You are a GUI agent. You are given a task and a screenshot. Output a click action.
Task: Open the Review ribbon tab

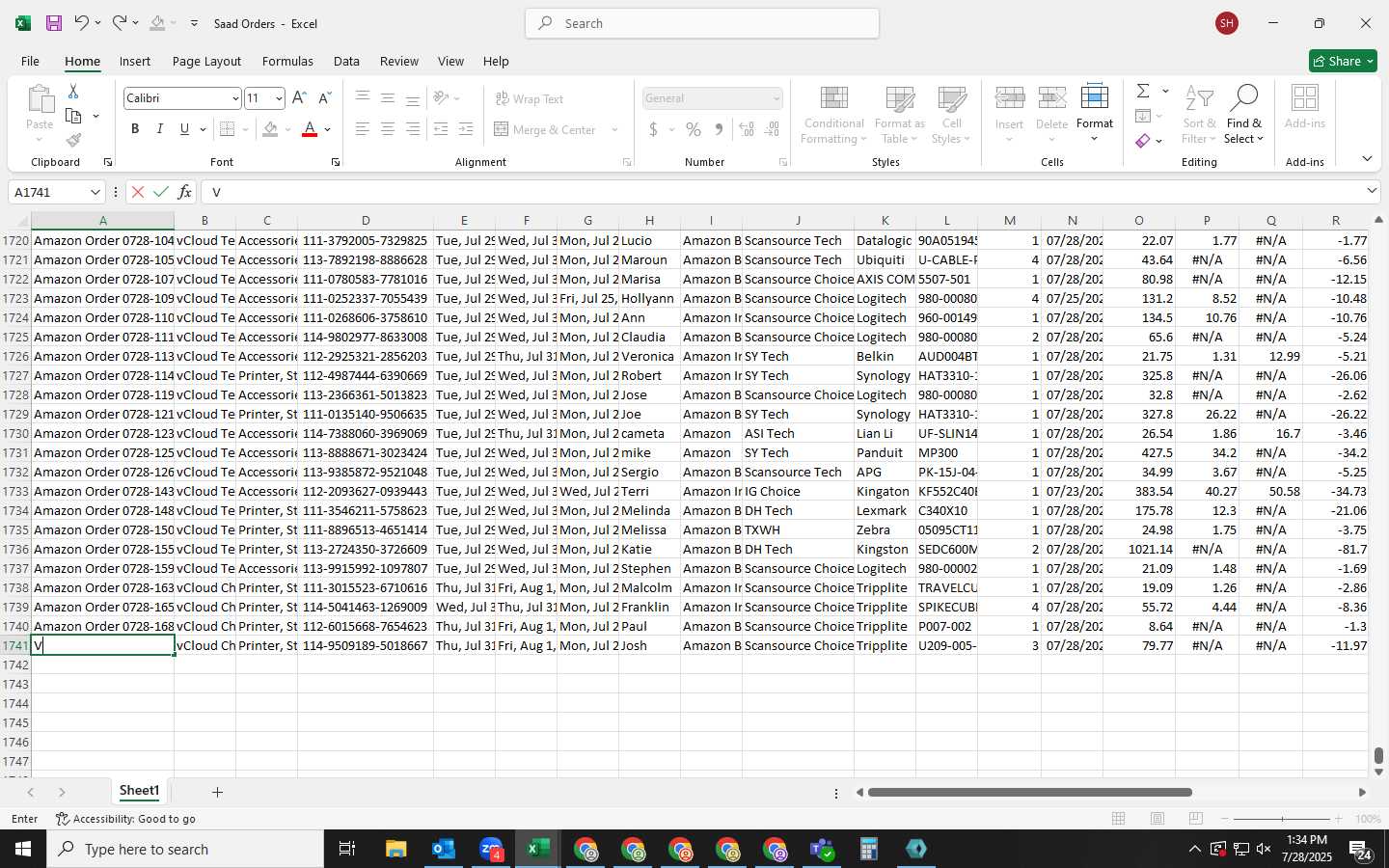click(399, 61)
